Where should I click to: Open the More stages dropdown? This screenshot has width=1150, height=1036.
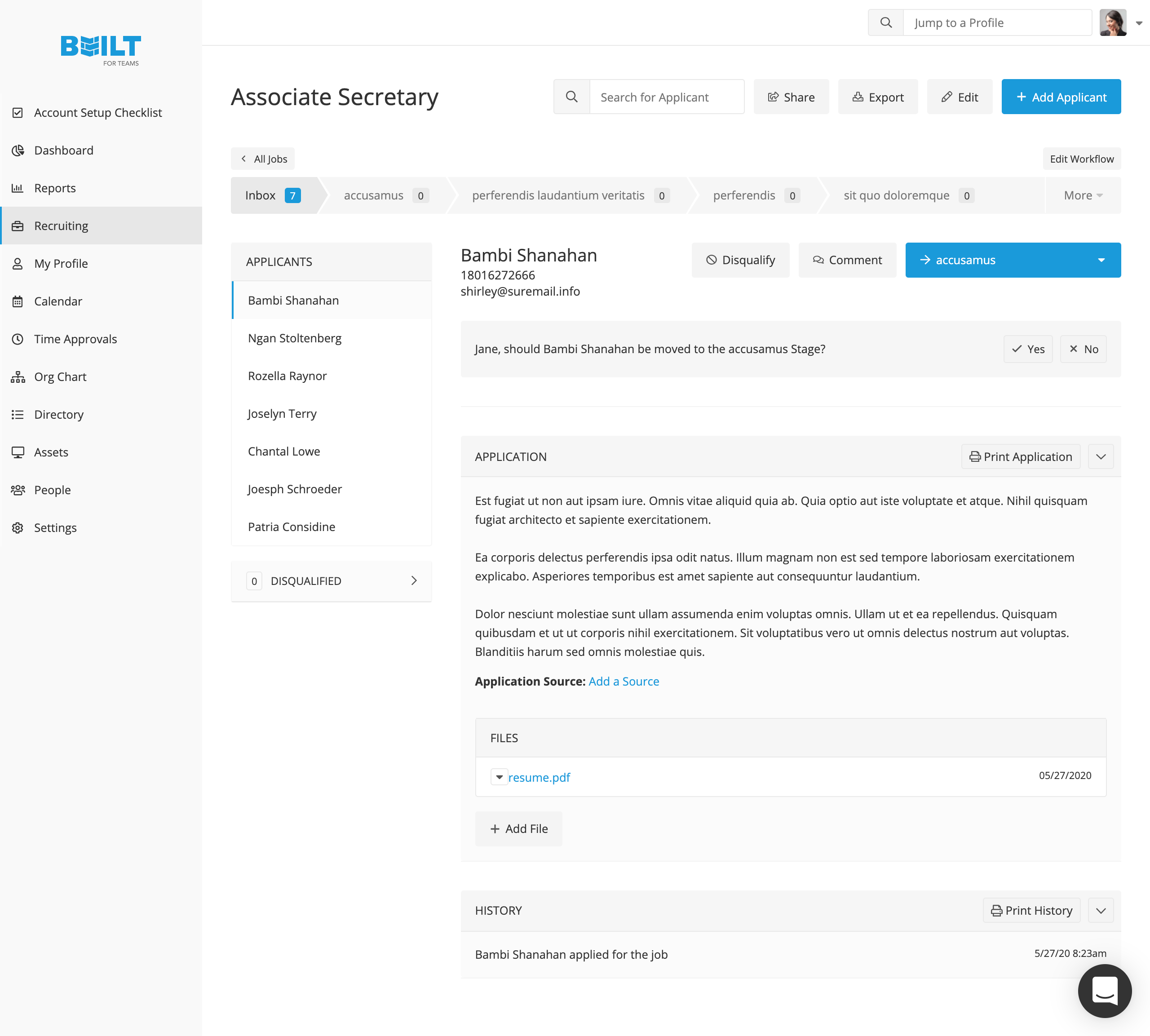(1082, 196)
